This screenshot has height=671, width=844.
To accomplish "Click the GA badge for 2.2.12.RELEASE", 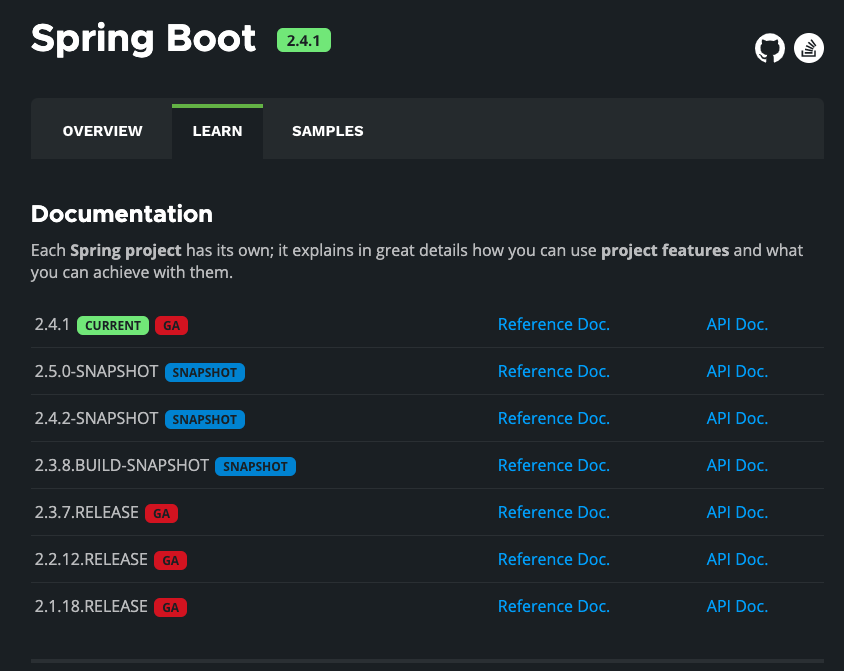I will 171,560.
